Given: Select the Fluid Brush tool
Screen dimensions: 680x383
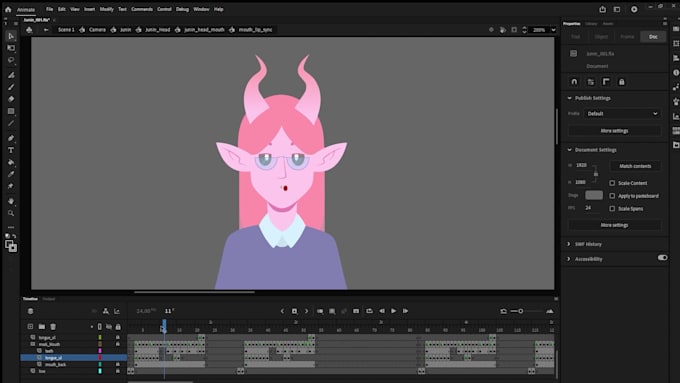Looking at the screenshot, I should click(11, 75).
